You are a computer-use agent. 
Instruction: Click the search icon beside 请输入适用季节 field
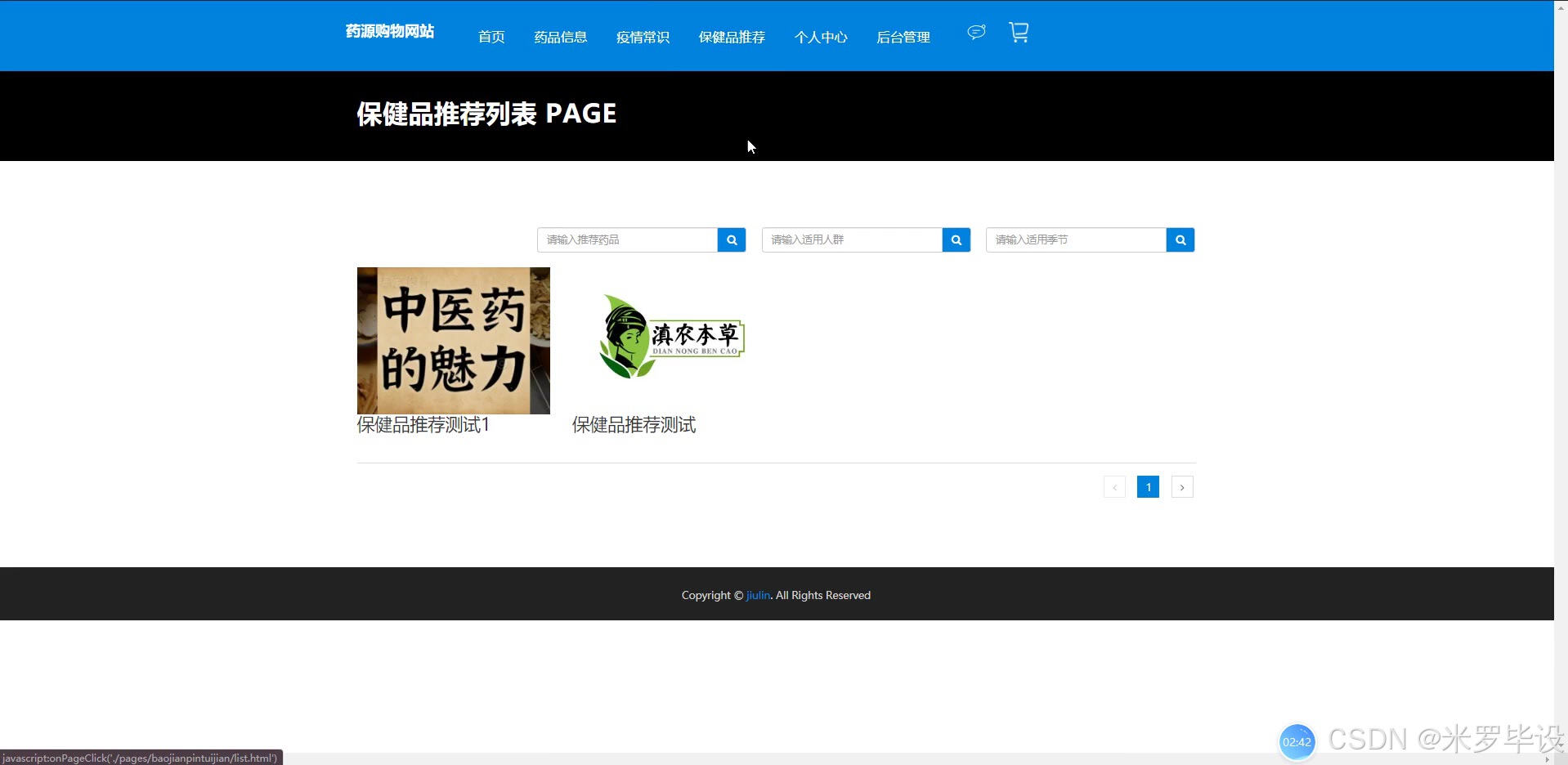tap(1180, 239)
